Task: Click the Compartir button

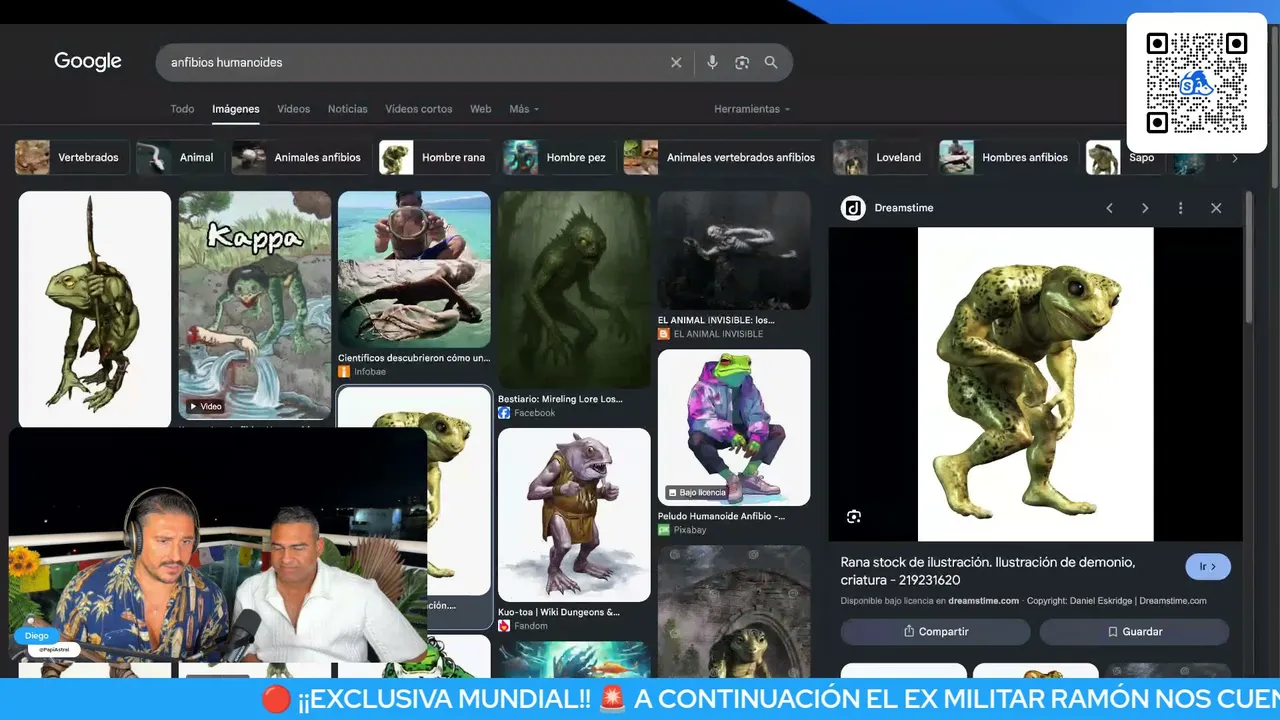Action: pos(935,632)
